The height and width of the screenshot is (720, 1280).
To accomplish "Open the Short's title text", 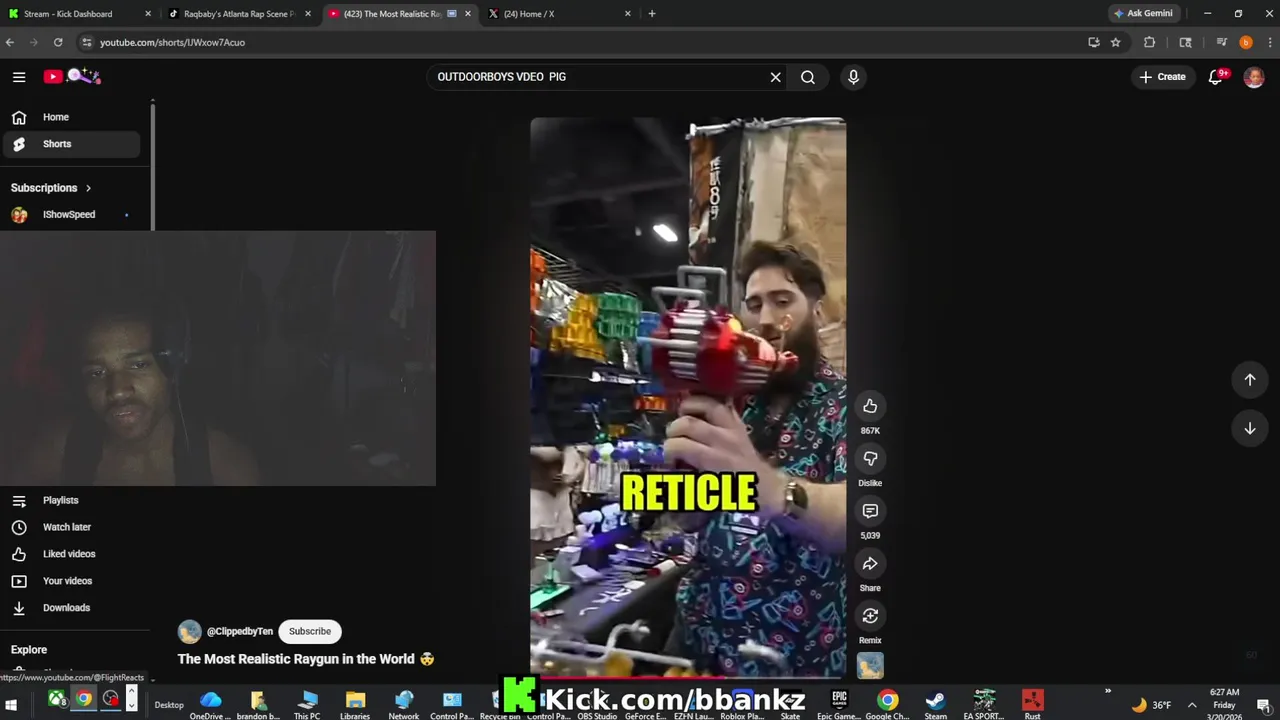I will (305, 659).
